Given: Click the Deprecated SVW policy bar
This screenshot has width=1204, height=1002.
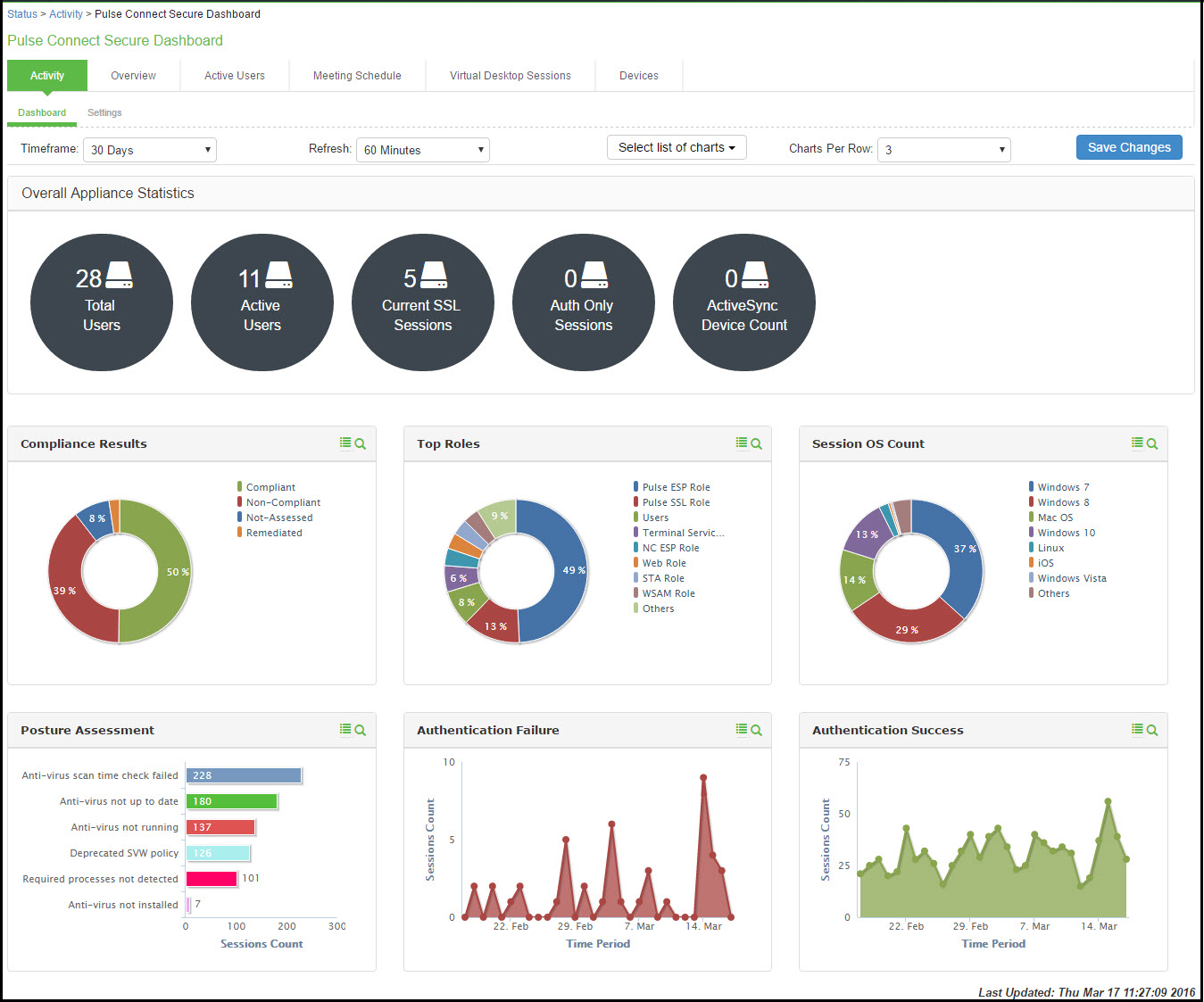Looking at the screenshot, I should 218,853.
